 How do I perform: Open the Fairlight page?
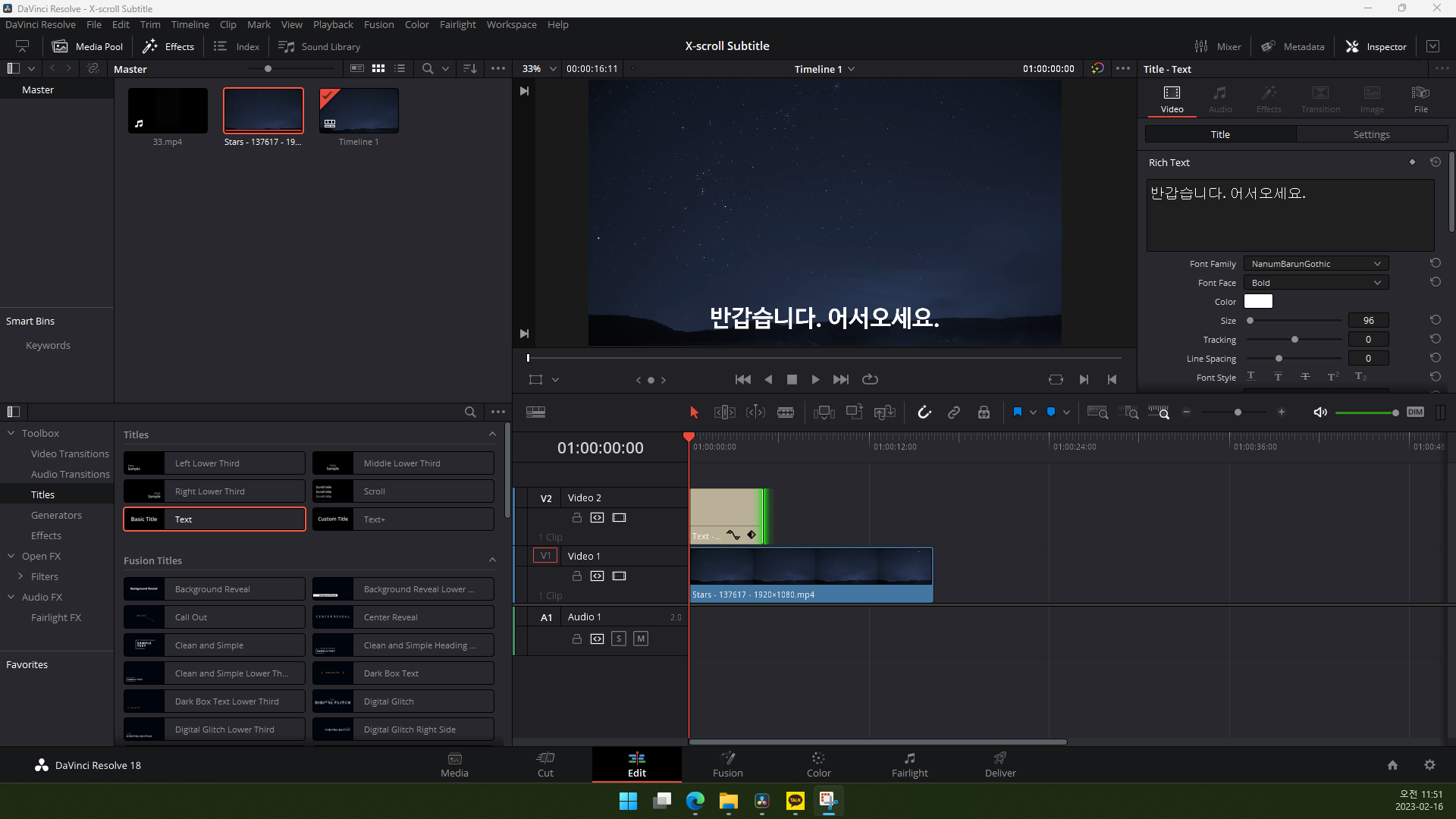pos(909,764)
